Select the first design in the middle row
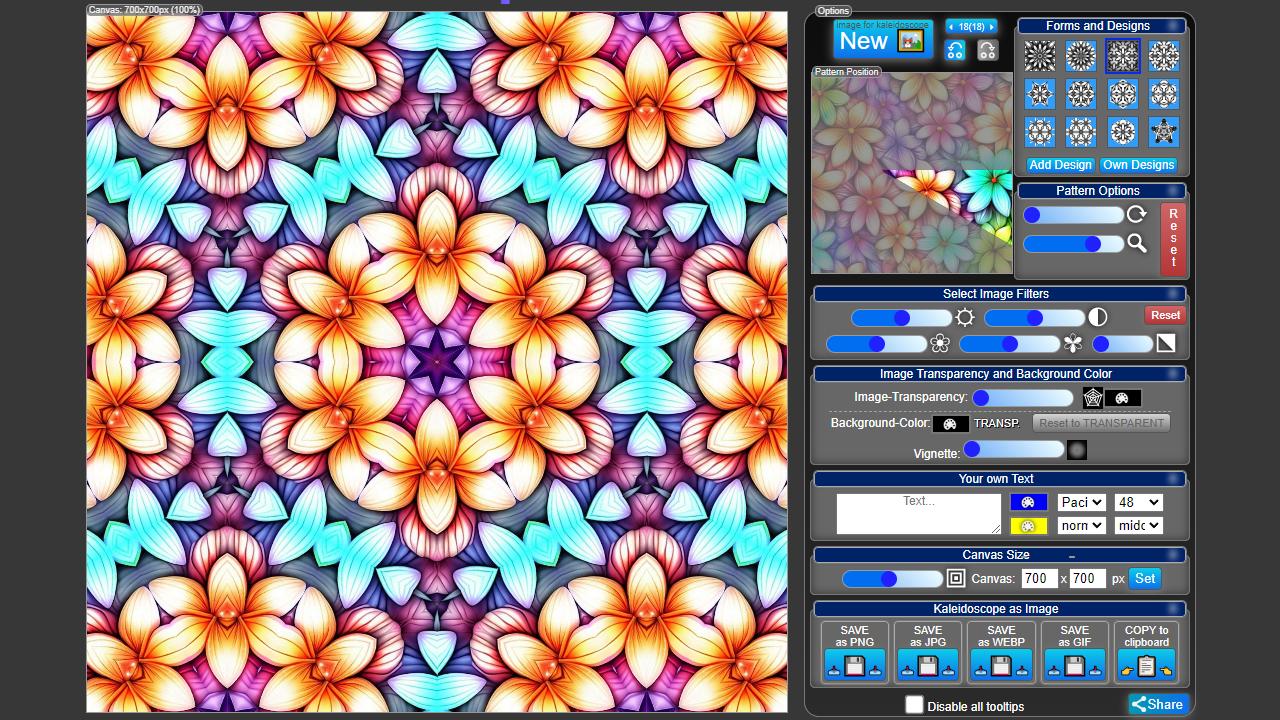Viewport: 1280px width, 720px height. point(1040,94)
